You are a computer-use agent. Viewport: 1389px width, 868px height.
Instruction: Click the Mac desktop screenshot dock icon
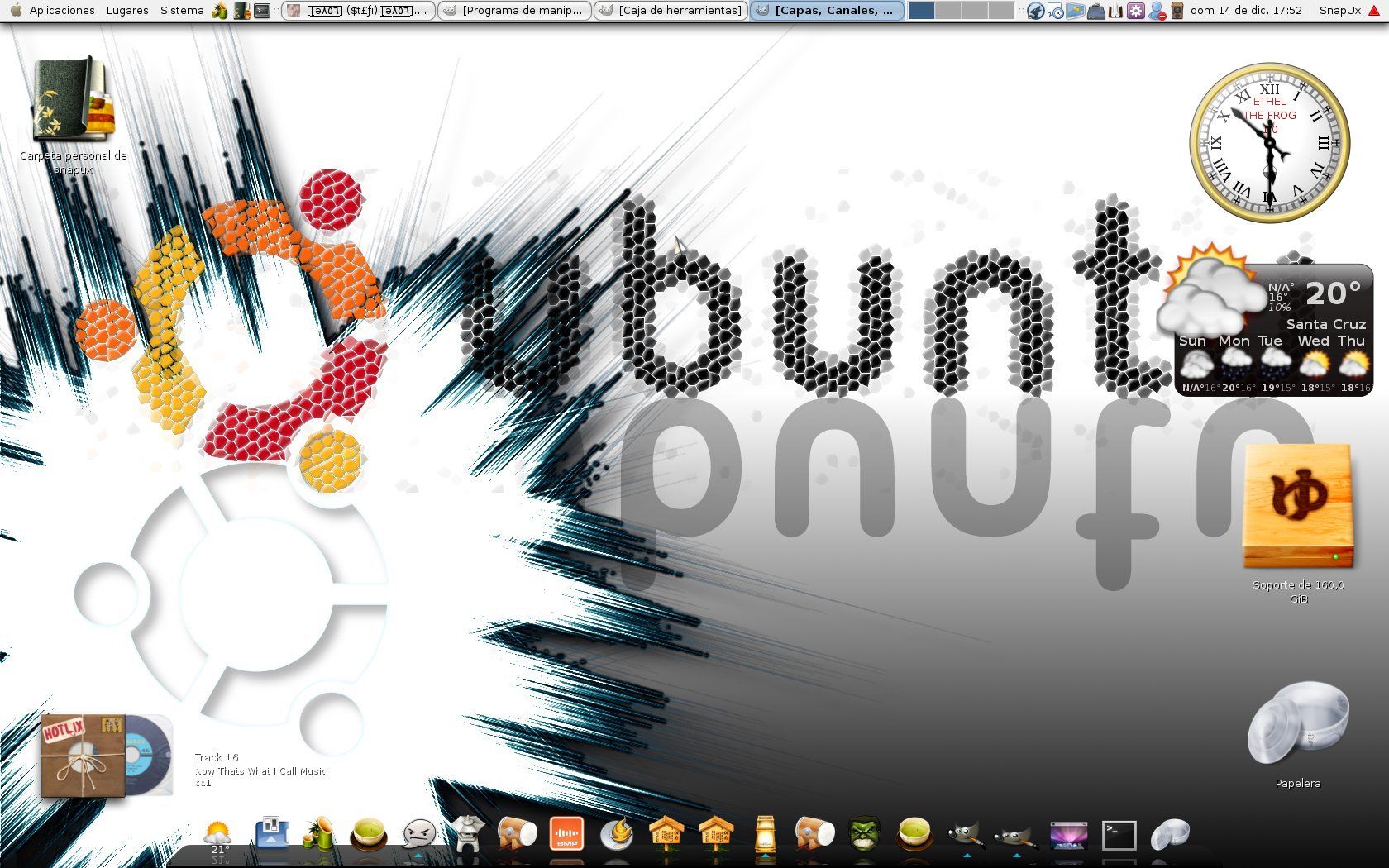[1068, 835]
